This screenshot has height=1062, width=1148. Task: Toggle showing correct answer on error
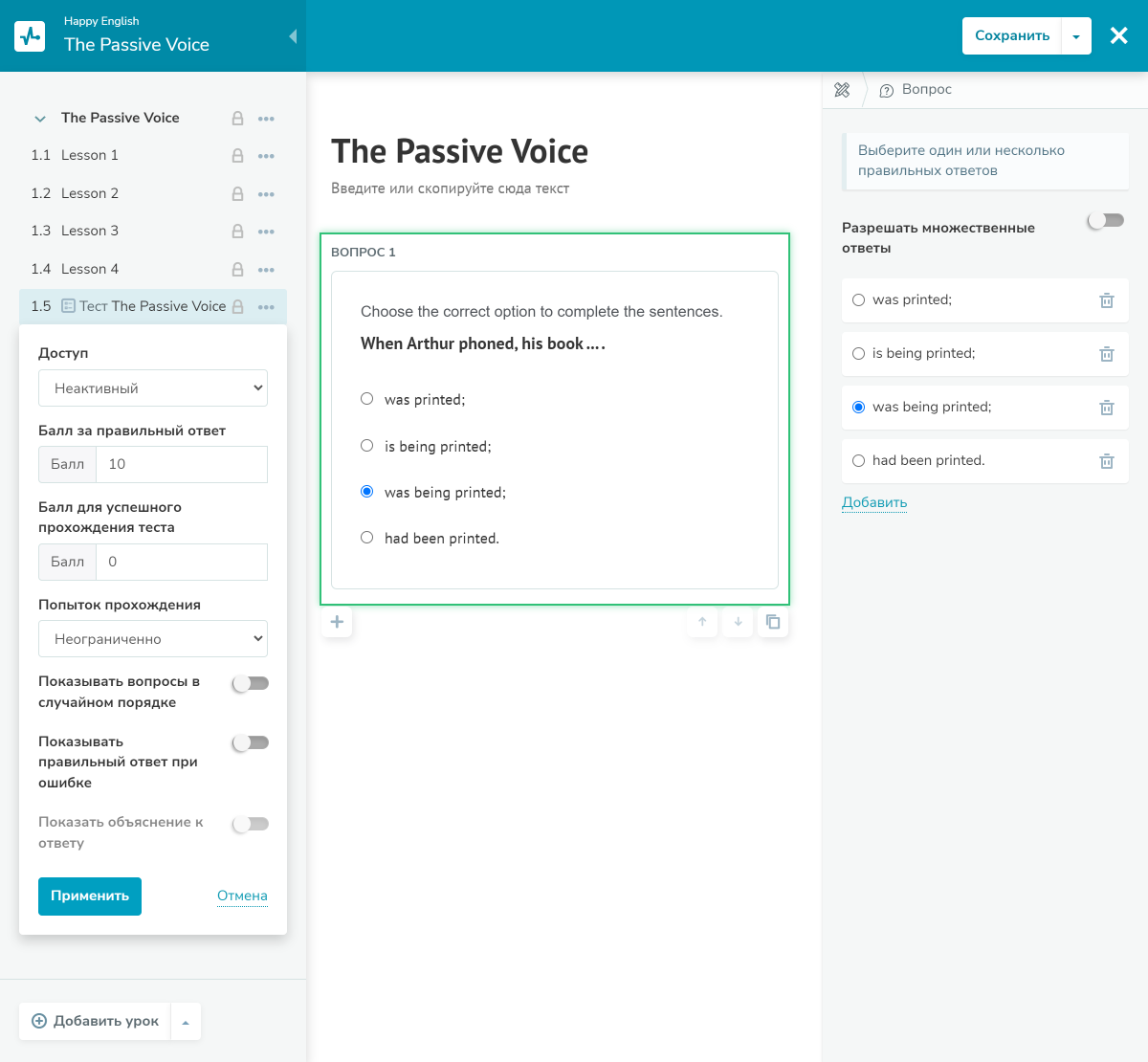tap(251, 742)
